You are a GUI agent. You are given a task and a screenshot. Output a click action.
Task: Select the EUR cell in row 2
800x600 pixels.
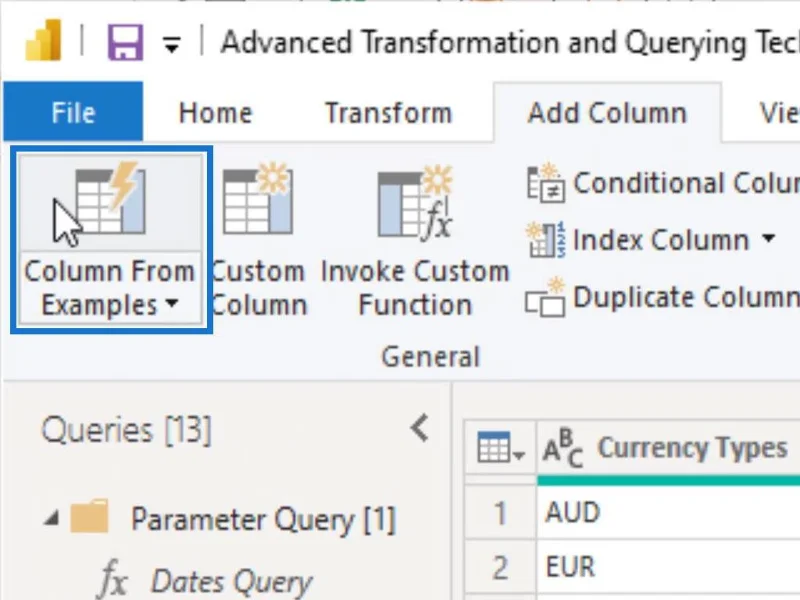click(x=668, y=567)
